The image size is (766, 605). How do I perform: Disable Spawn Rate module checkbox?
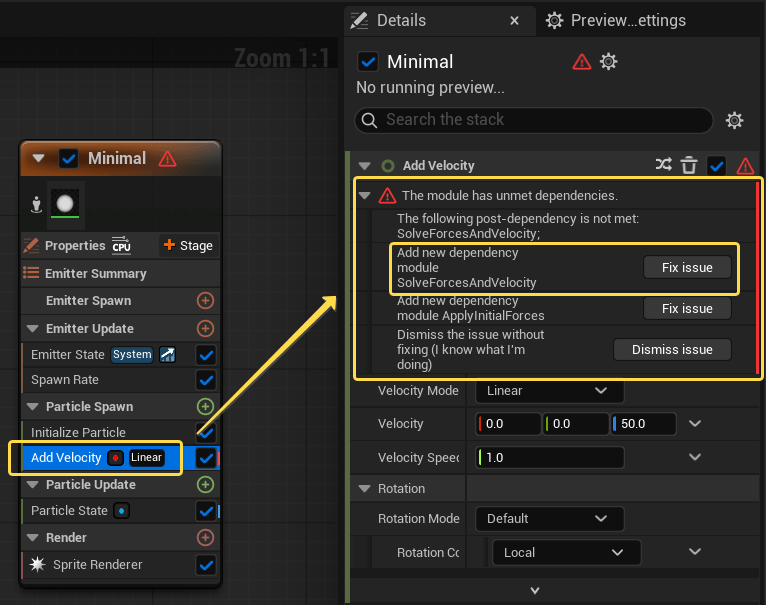(x=206, y=380)
